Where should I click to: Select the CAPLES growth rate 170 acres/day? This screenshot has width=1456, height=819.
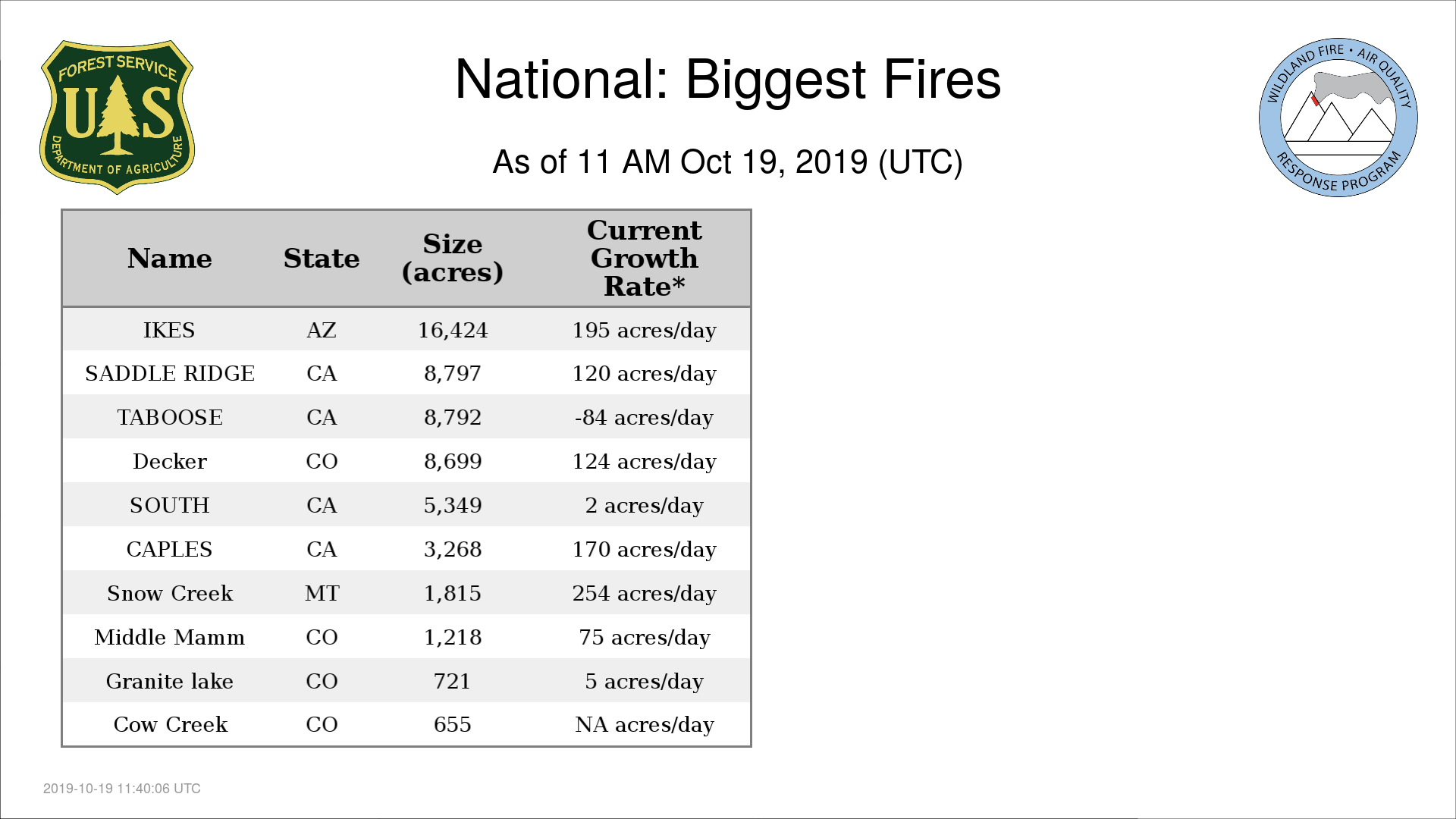pos(645,549)
